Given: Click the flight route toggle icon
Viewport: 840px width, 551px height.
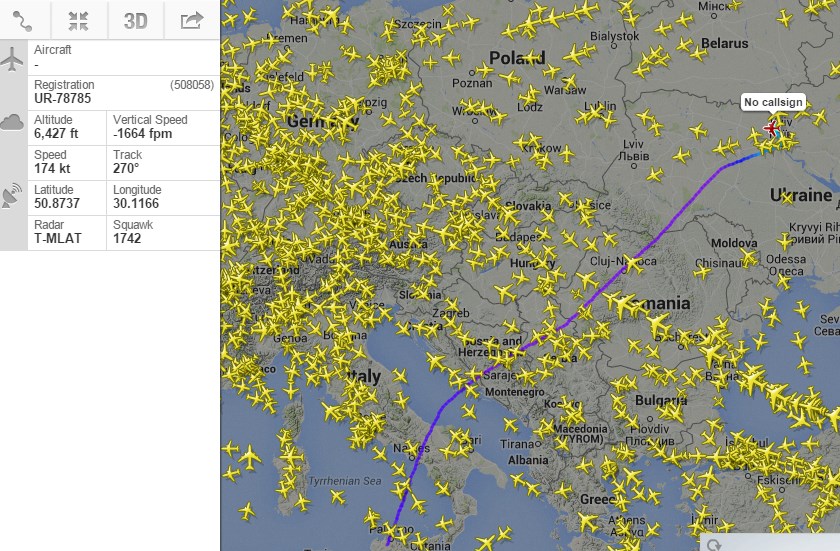Looking at the screenshot, I should [24, 21].
